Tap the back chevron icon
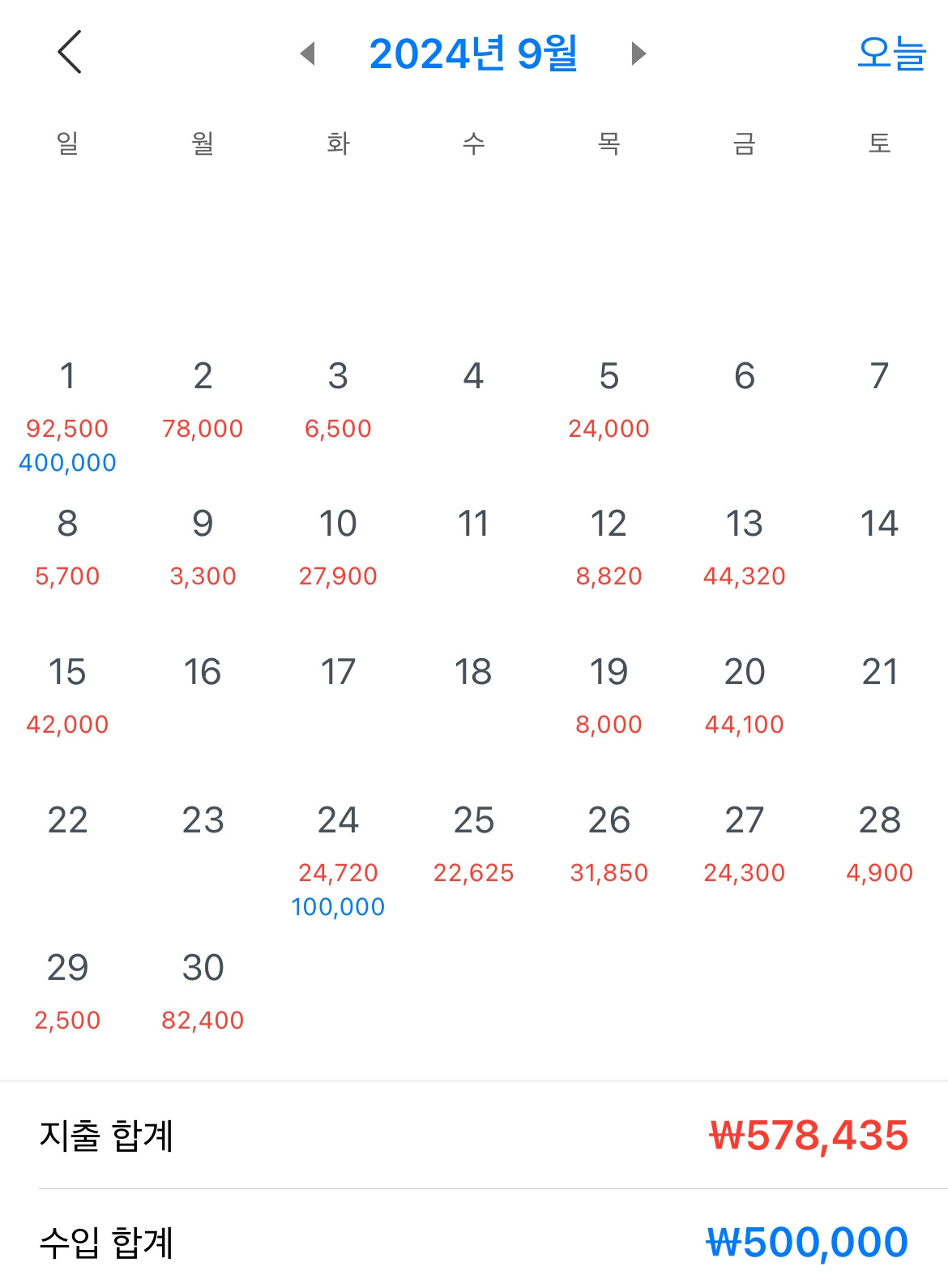The height and width of the screenshot is (1288, 948). (x=70, y=52)
